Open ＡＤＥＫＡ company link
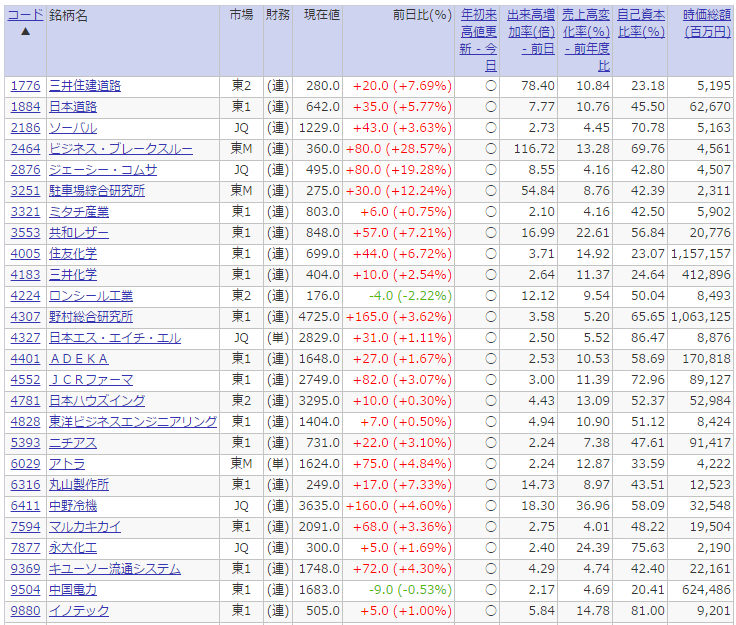Viewport: 736px width, 625px height. pyautogui.click(x=79, y=359)
